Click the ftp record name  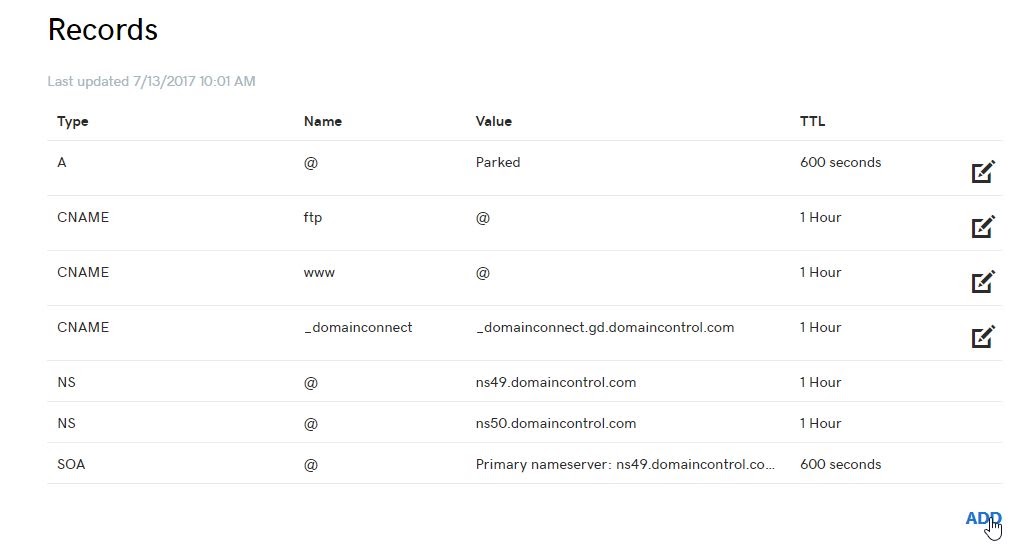[x=312, y=217]
